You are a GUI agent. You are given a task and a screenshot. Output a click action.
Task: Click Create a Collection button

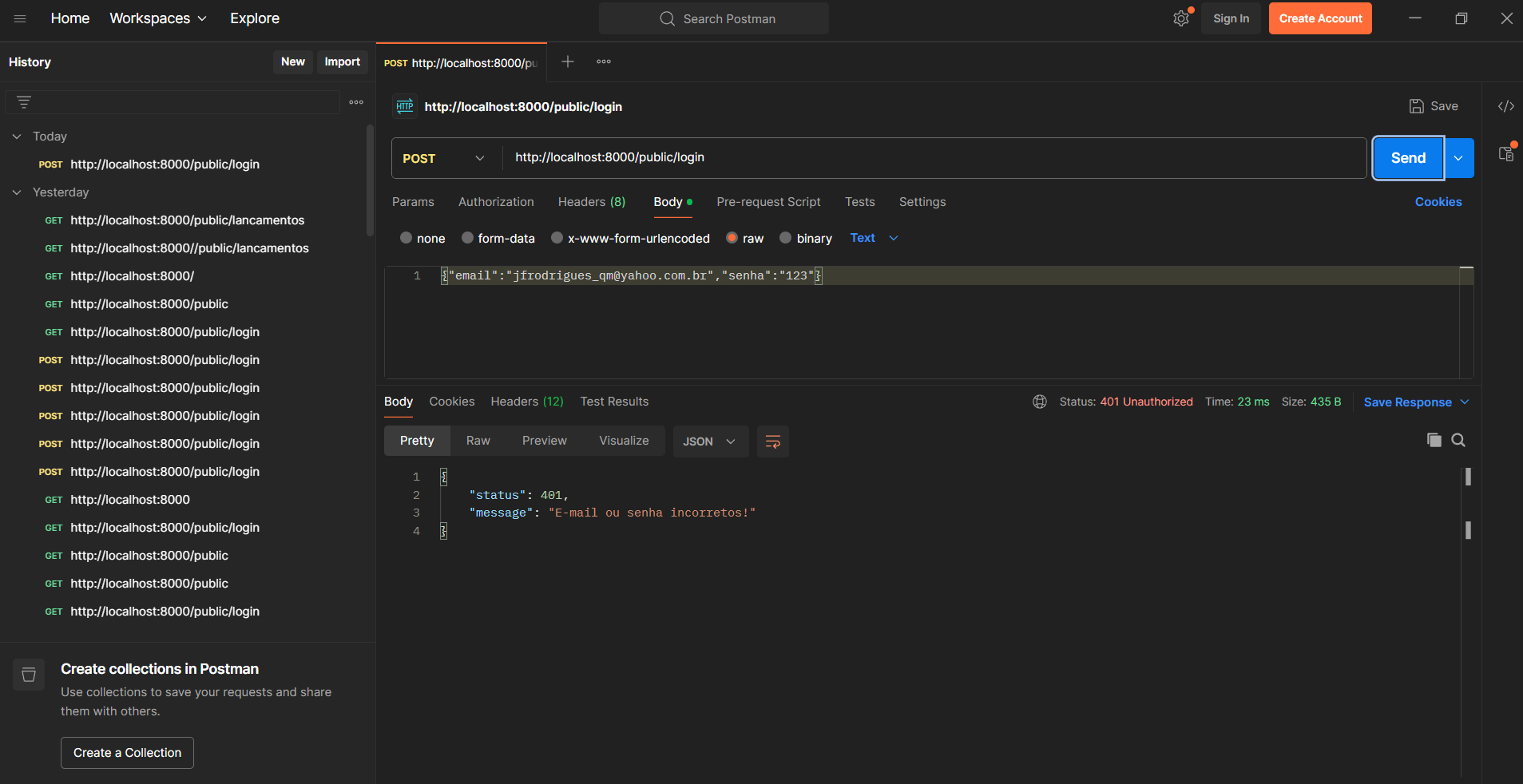(x=127, y=753)
